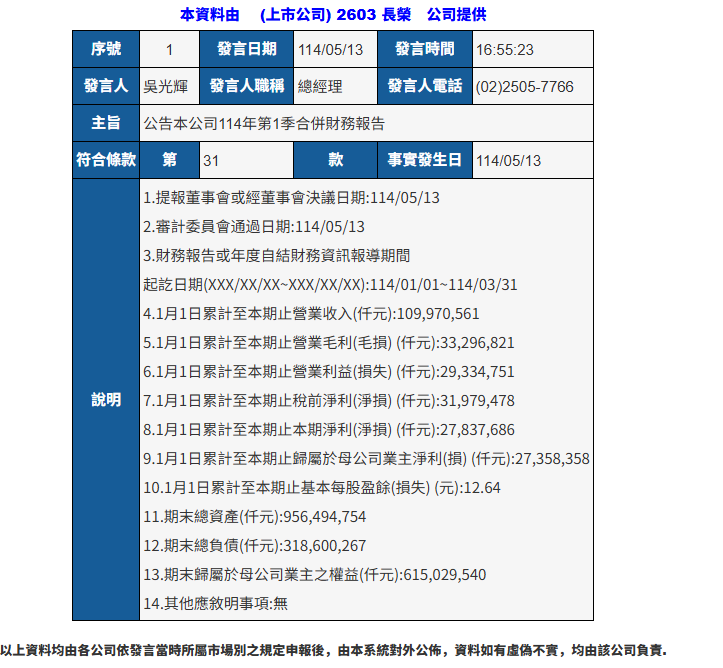Select the 發言人 header cell
The height and width of the screenshot is (668, 723).
pos(106,86)
